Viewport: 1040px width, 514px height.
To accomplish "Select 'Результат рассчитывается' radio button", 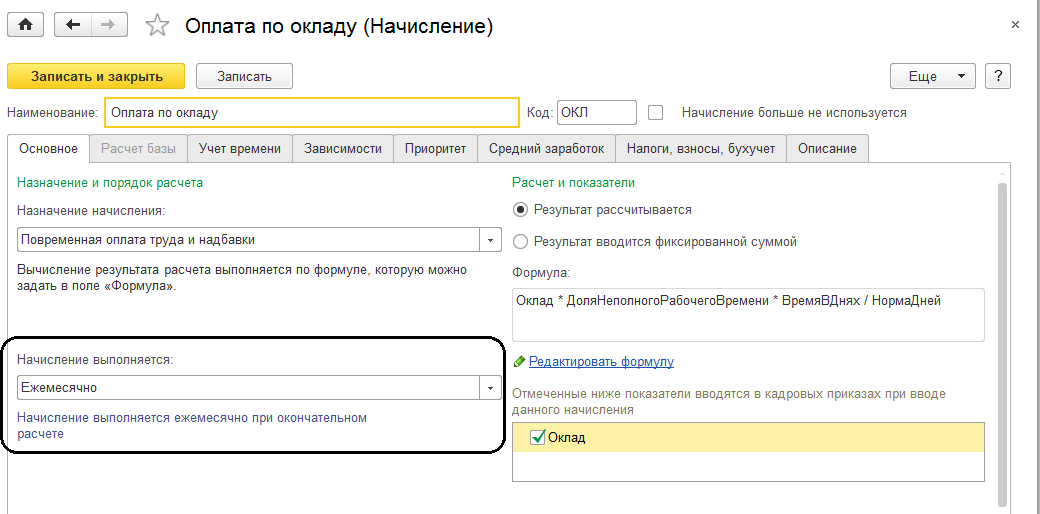I will click(520, 210).
